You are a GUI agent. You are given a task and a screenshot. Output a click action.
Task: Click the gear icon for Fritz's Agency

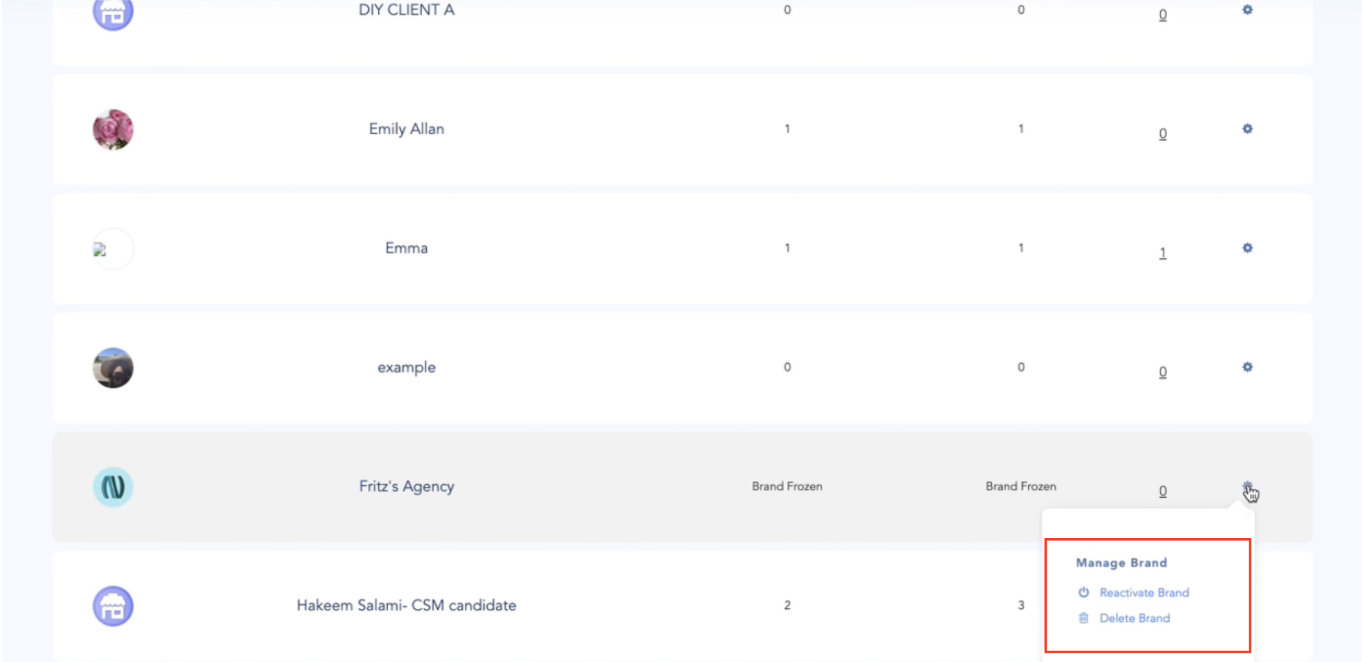[x=1247, y=487]
